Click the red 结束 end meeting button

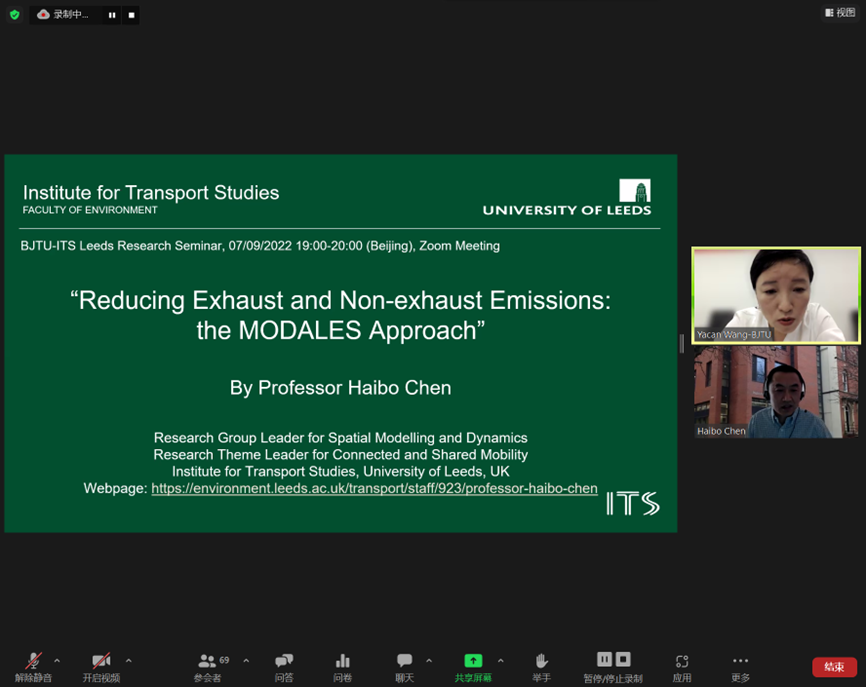pyautogui.click(x=835, y=667)
